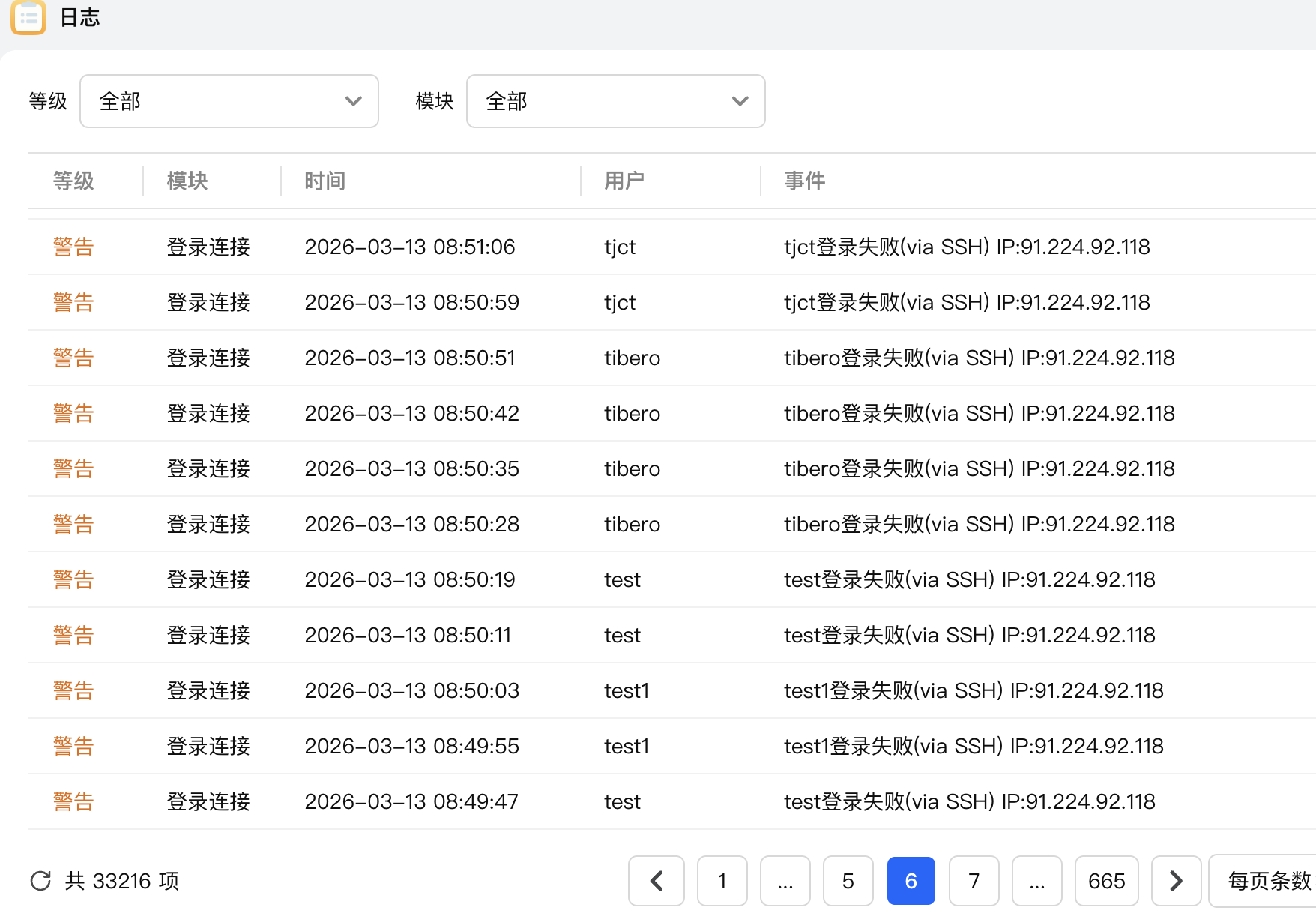Click ellipsis between pages 7 and 665
The height and width of the screenshot is (916, 1316).
[x=1036, y=881]
